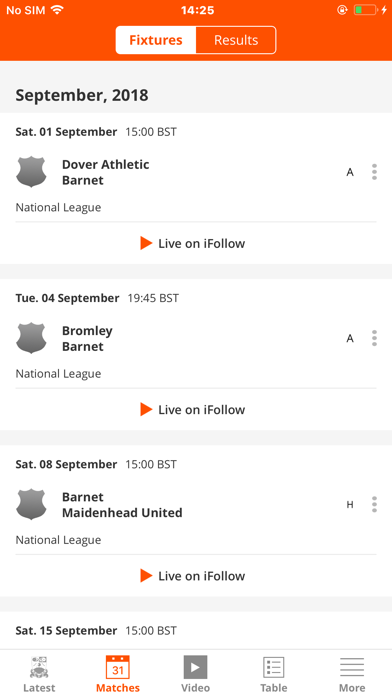Screen dimensions: 392x696
Task: Select the Dover Athletic Barnet fixture
Action: point(196,172)
